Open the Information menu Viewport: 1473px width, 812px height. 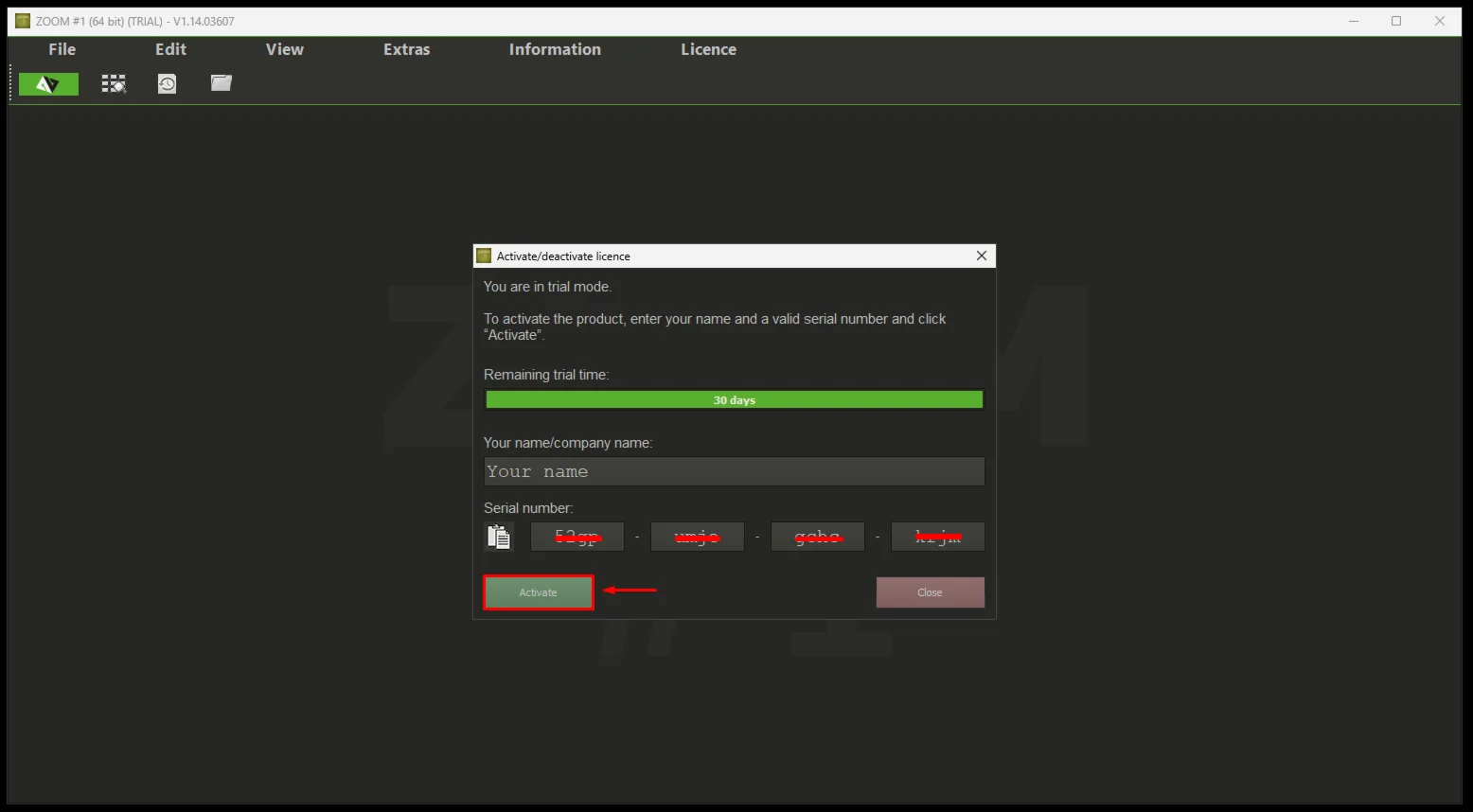click(555, 49)
